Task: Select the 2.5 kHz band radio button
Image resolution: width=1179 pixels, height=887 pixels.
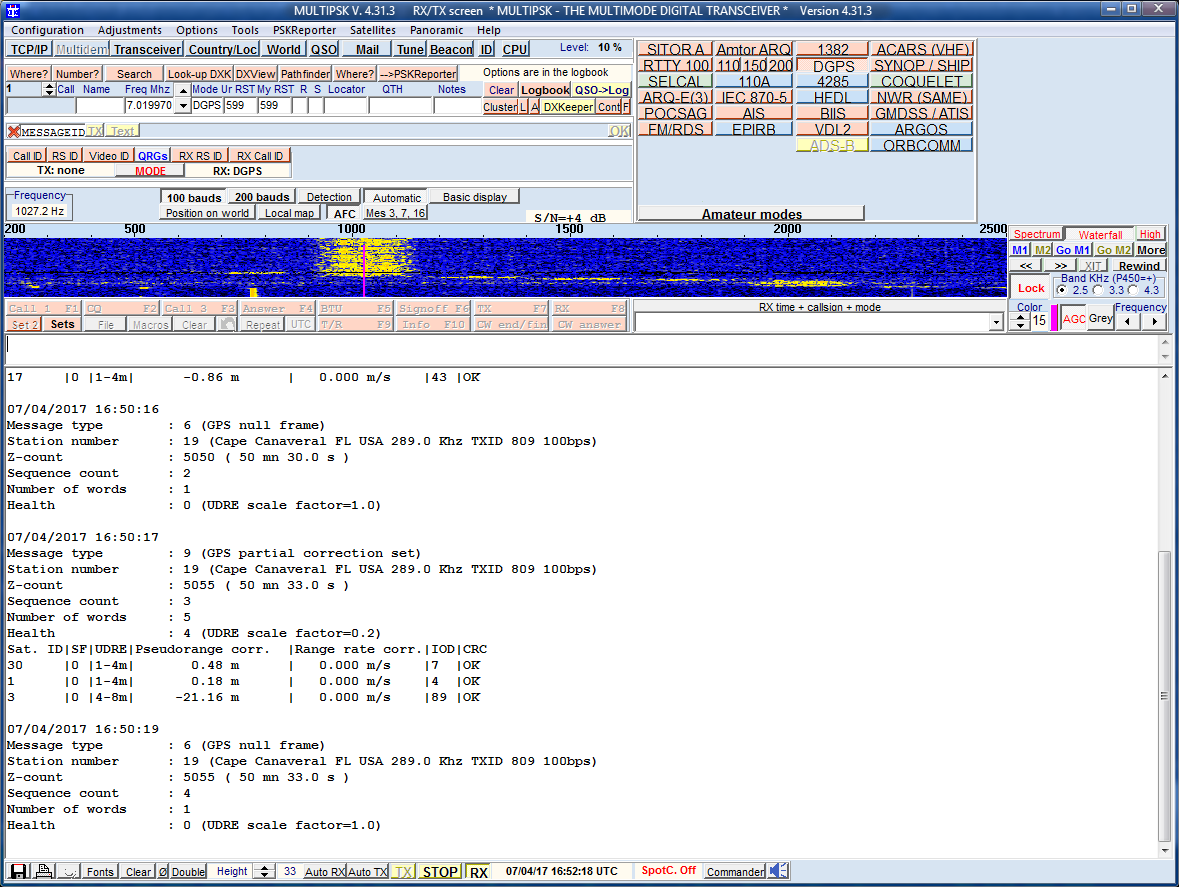Action: pyautogui.click(x=1062, y=290)
